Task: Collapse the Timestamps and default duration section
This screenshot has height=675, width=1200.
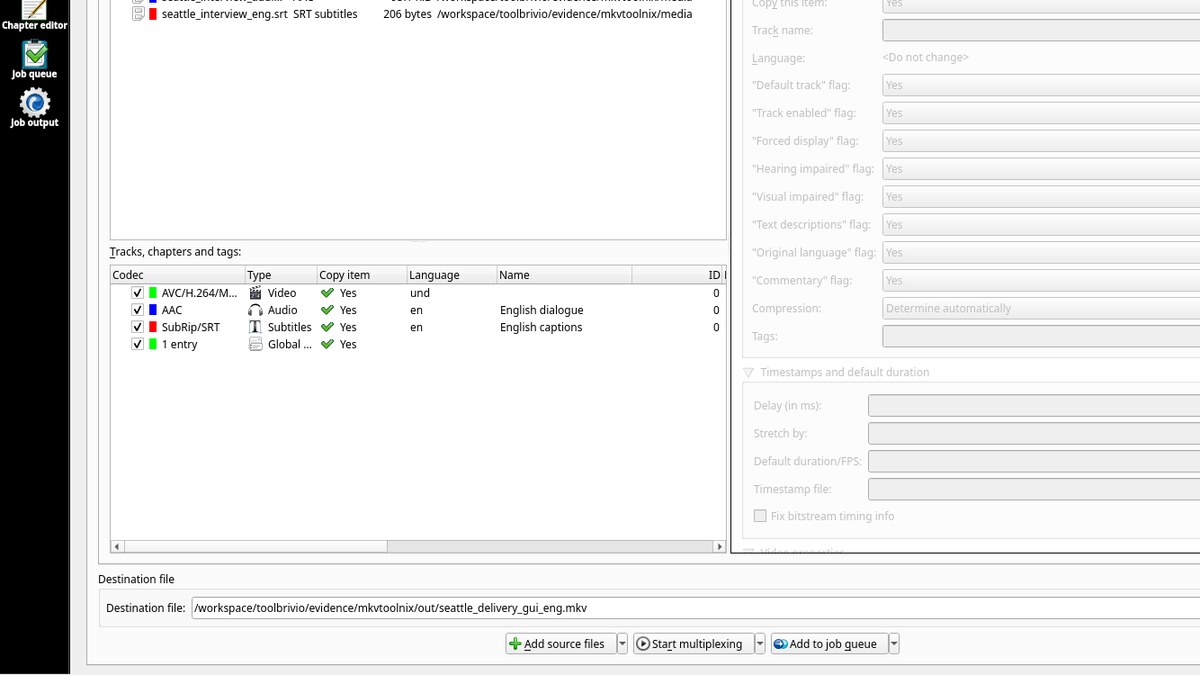Action: coord(749,372)
